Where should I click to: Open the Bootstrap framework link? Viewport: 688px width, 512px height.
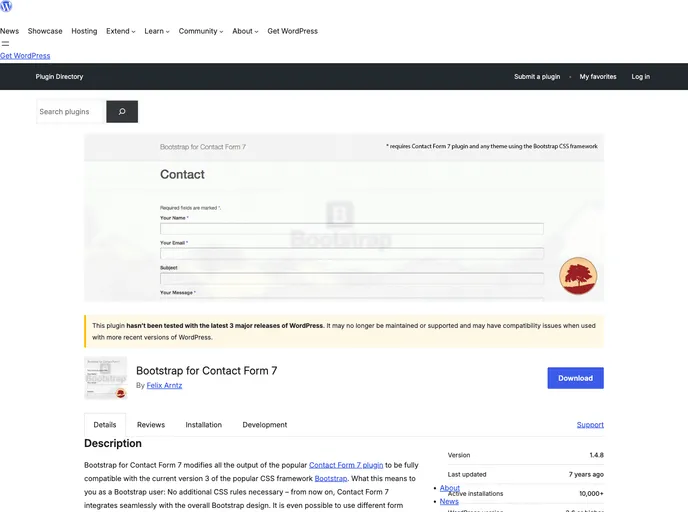point(331,479)
